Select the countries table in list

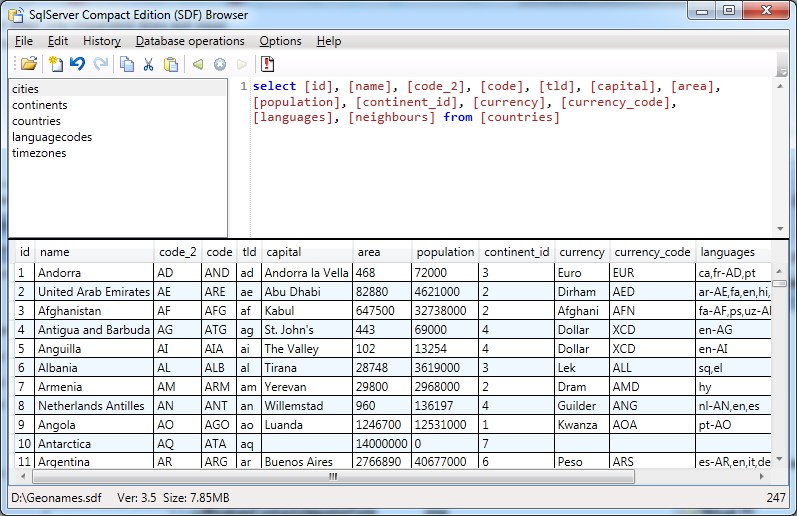36,121
